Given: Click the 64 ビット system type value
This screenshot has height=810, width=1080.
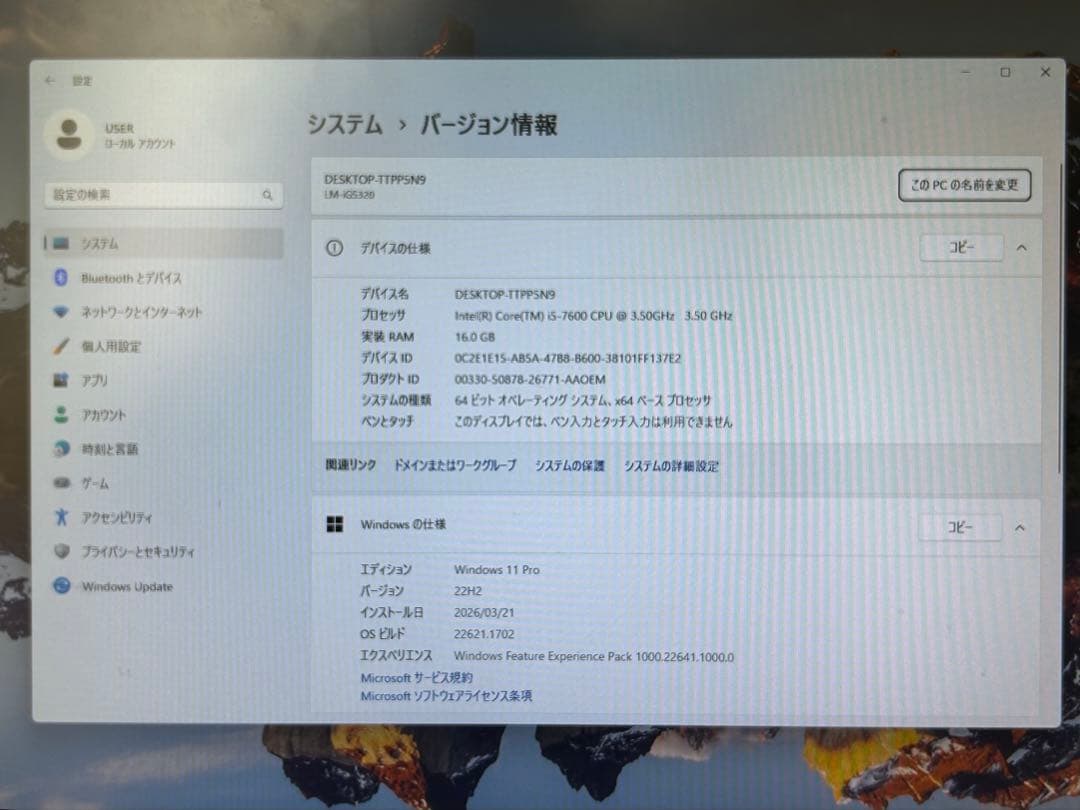Looking at the screenshot, I should pyautogui.click(x=583, y=401).
